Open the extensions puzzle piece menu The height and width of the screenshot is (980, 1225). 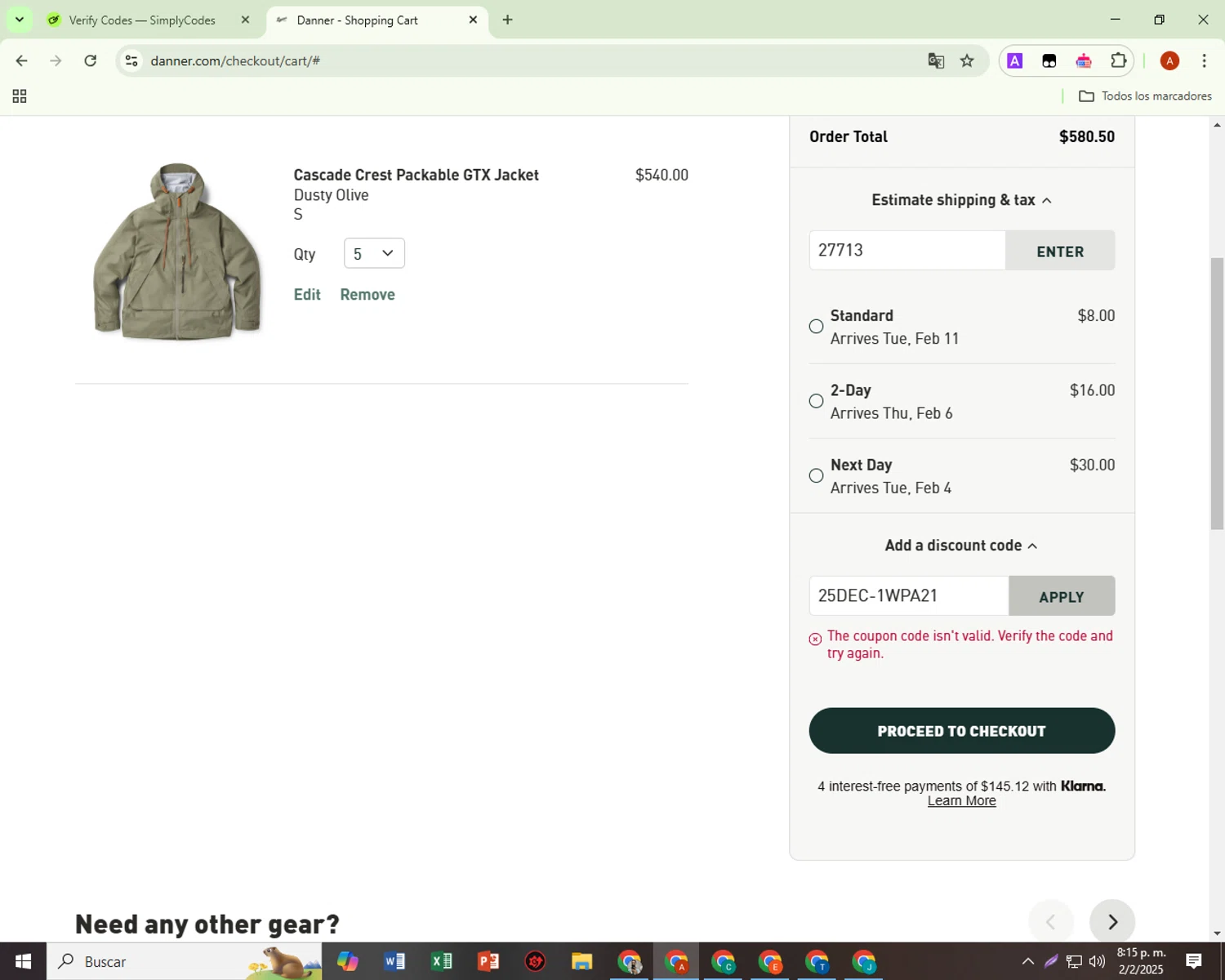(1118, 60)
